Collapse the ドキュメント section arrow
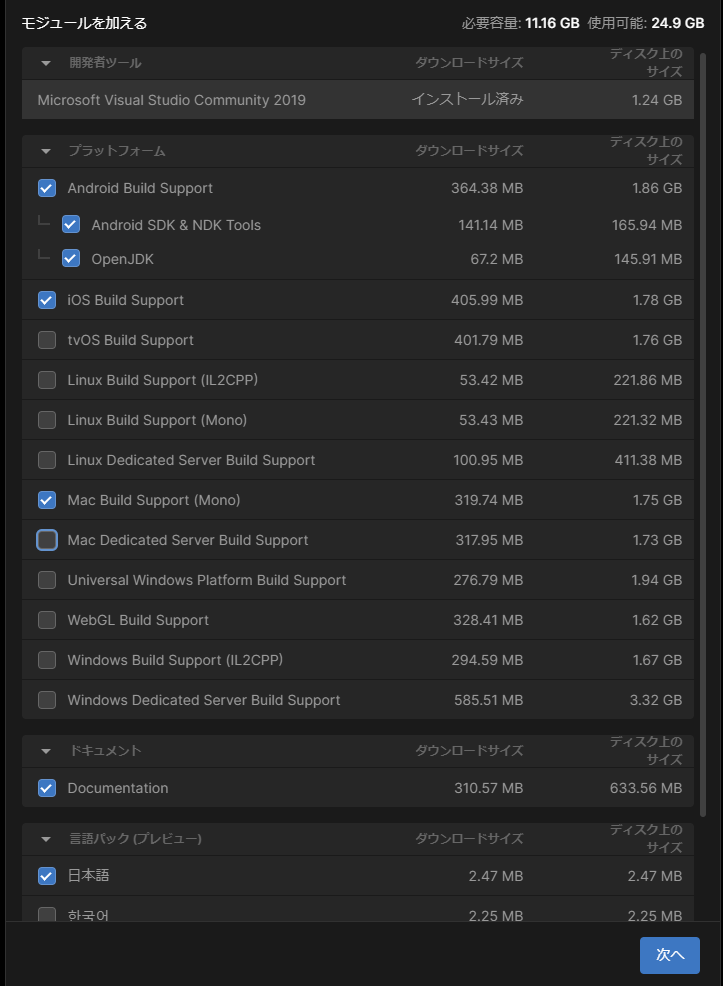 pyautogui.click(x=46, y=751)
